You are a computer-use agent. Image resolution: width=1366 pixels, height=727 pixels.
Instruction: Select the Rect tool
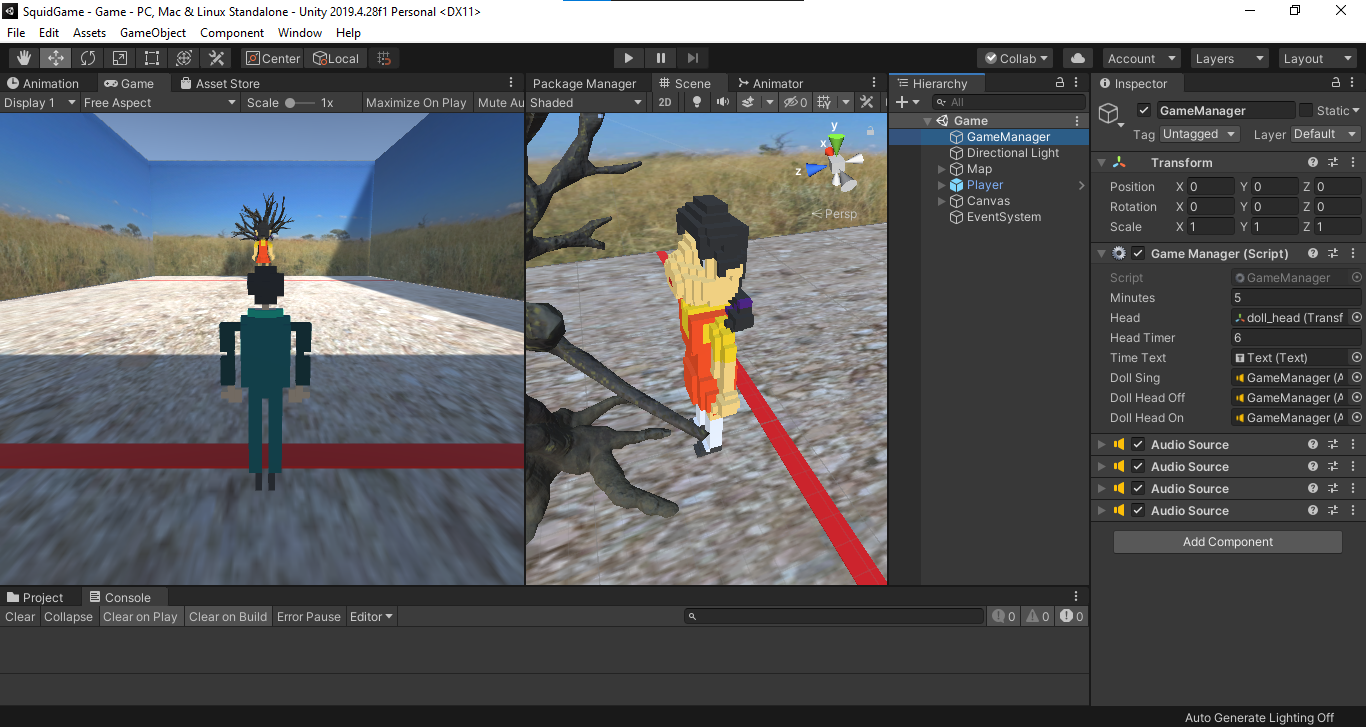pos(151,58)
